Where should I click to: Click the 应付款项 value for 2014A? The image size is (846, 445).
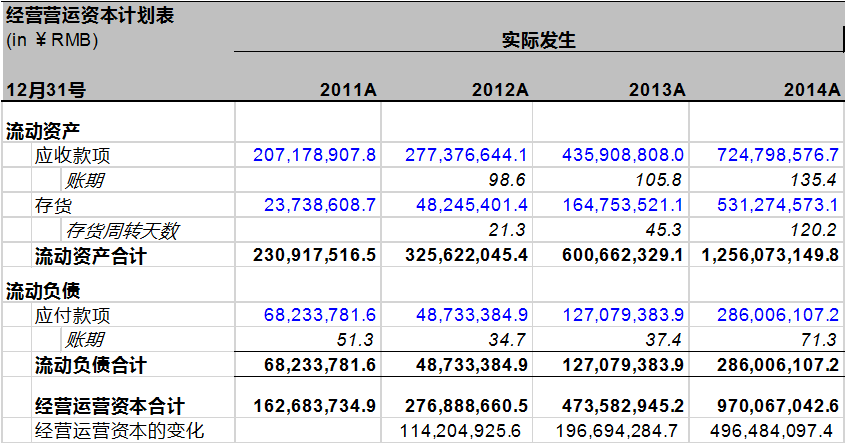click(778, 315)
